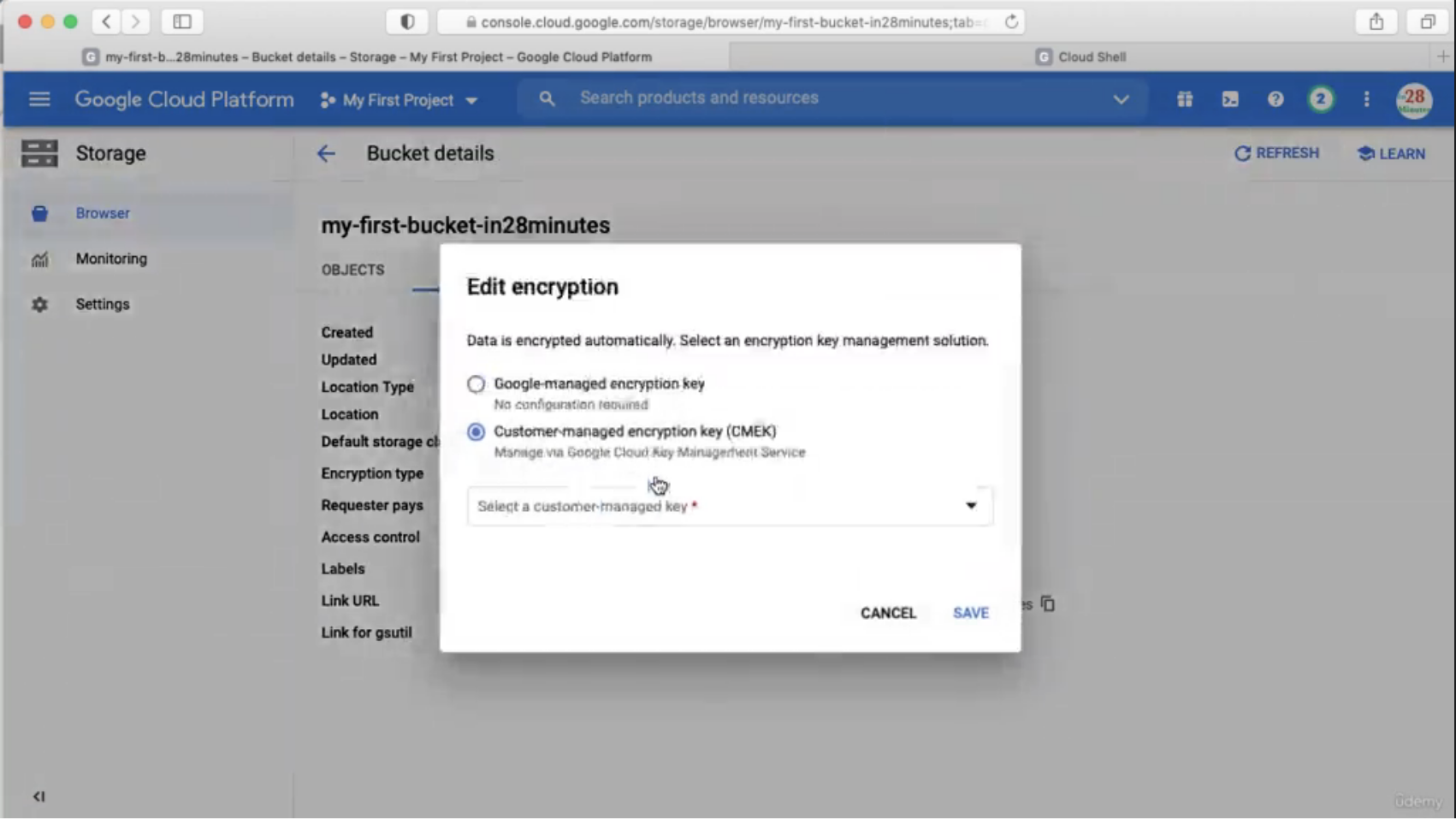Click Safari back navigation button

point(106,21)
